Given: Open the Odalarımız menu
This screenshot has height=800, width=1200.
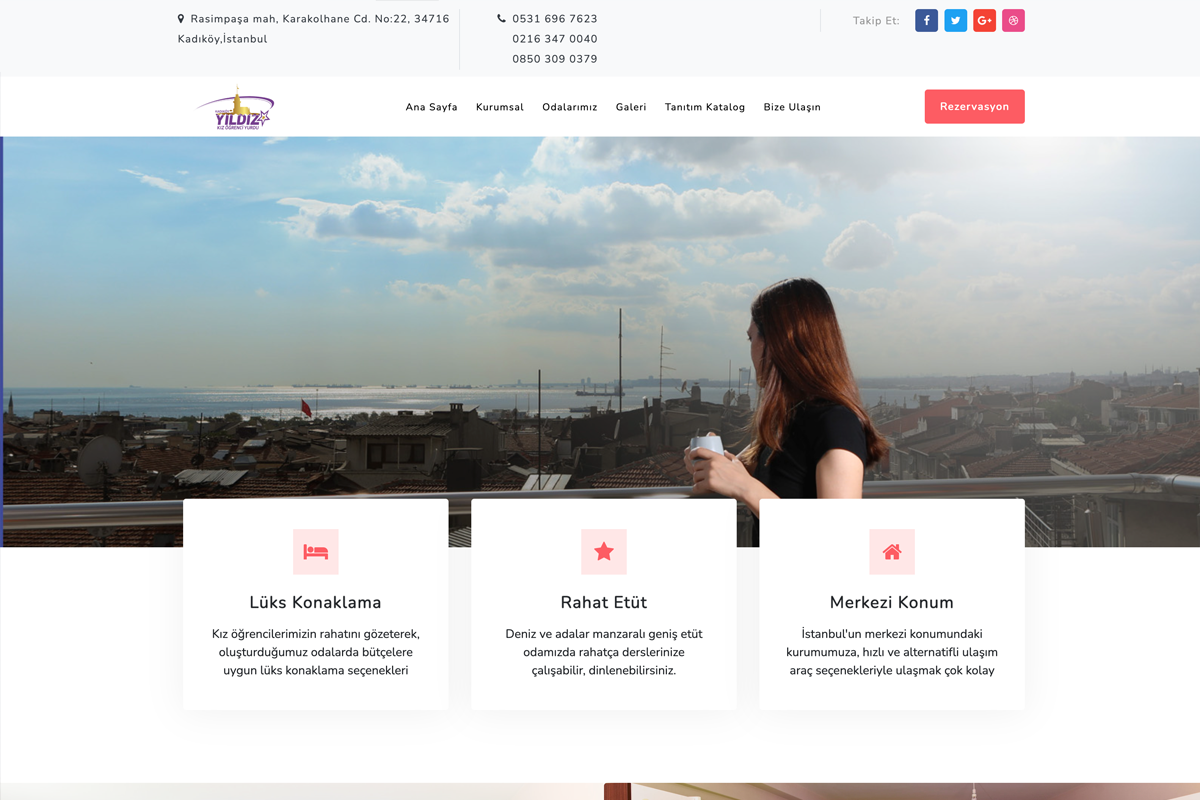Looking at the screenshot, I should (570, 107).
